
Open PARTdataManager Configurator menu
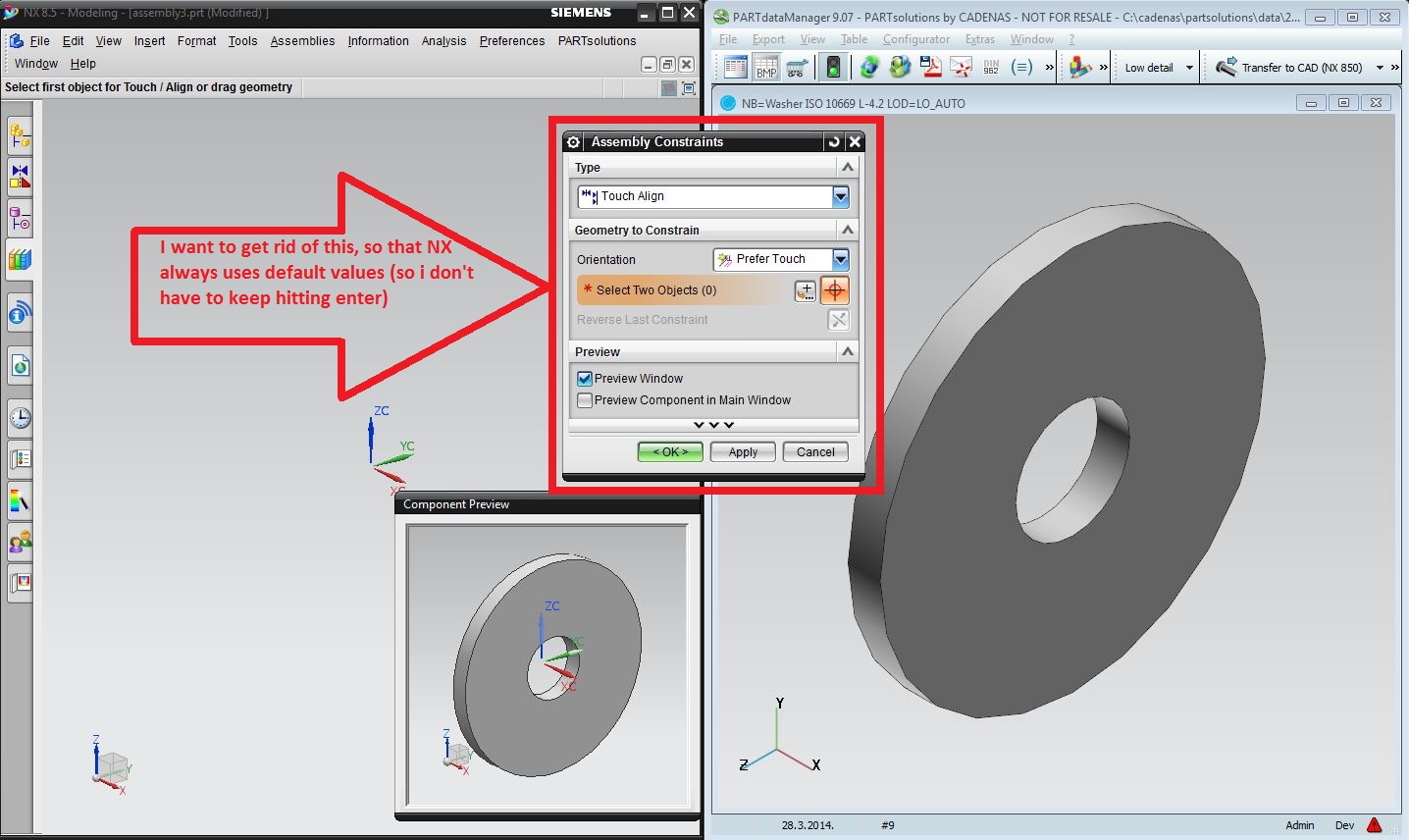click(916, 39)
